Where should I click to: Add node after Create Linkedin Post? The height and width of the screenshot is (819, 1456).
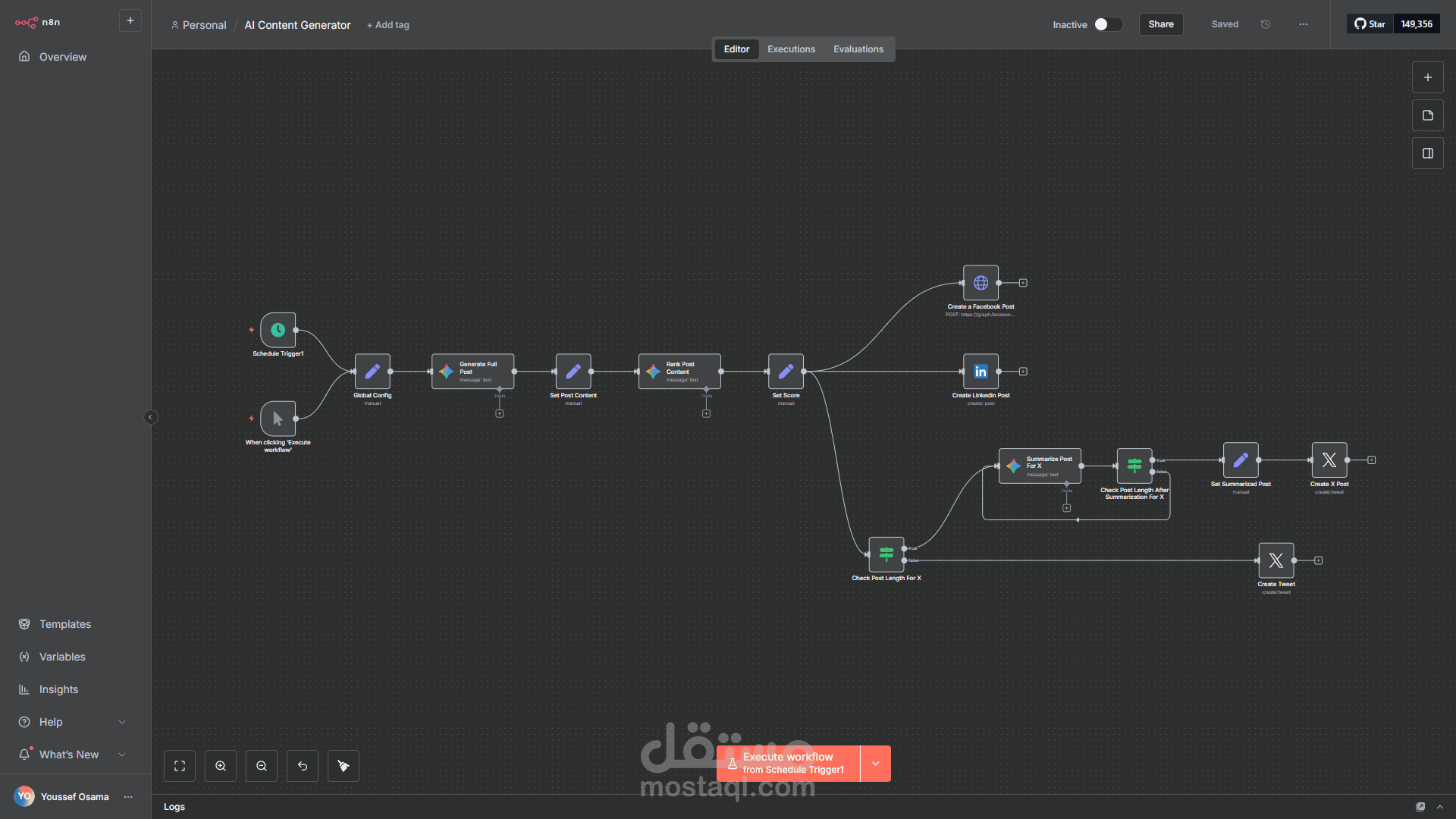pyautogui.click(x=1023, y=372)
